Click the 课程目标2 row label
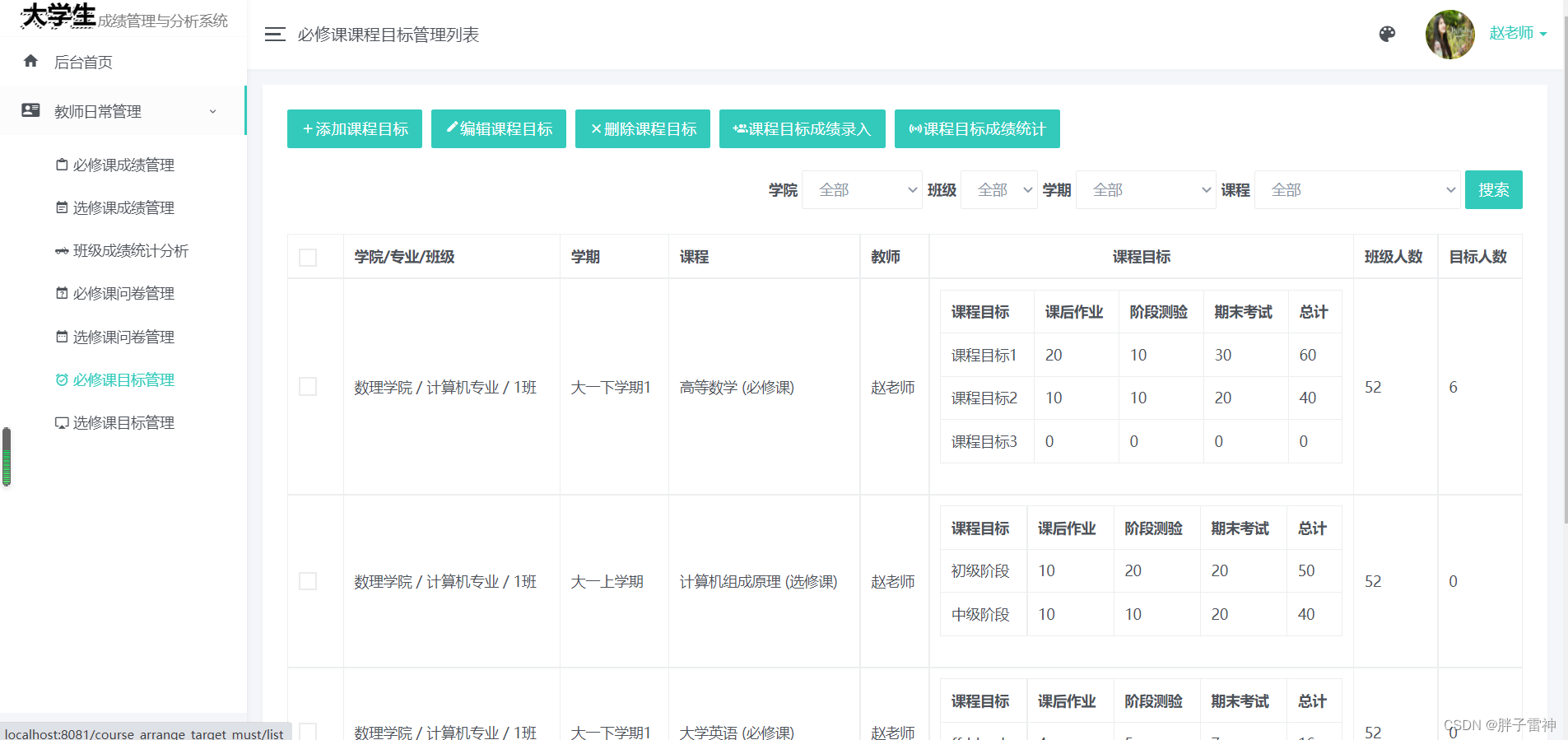 [x=984, y=398]
